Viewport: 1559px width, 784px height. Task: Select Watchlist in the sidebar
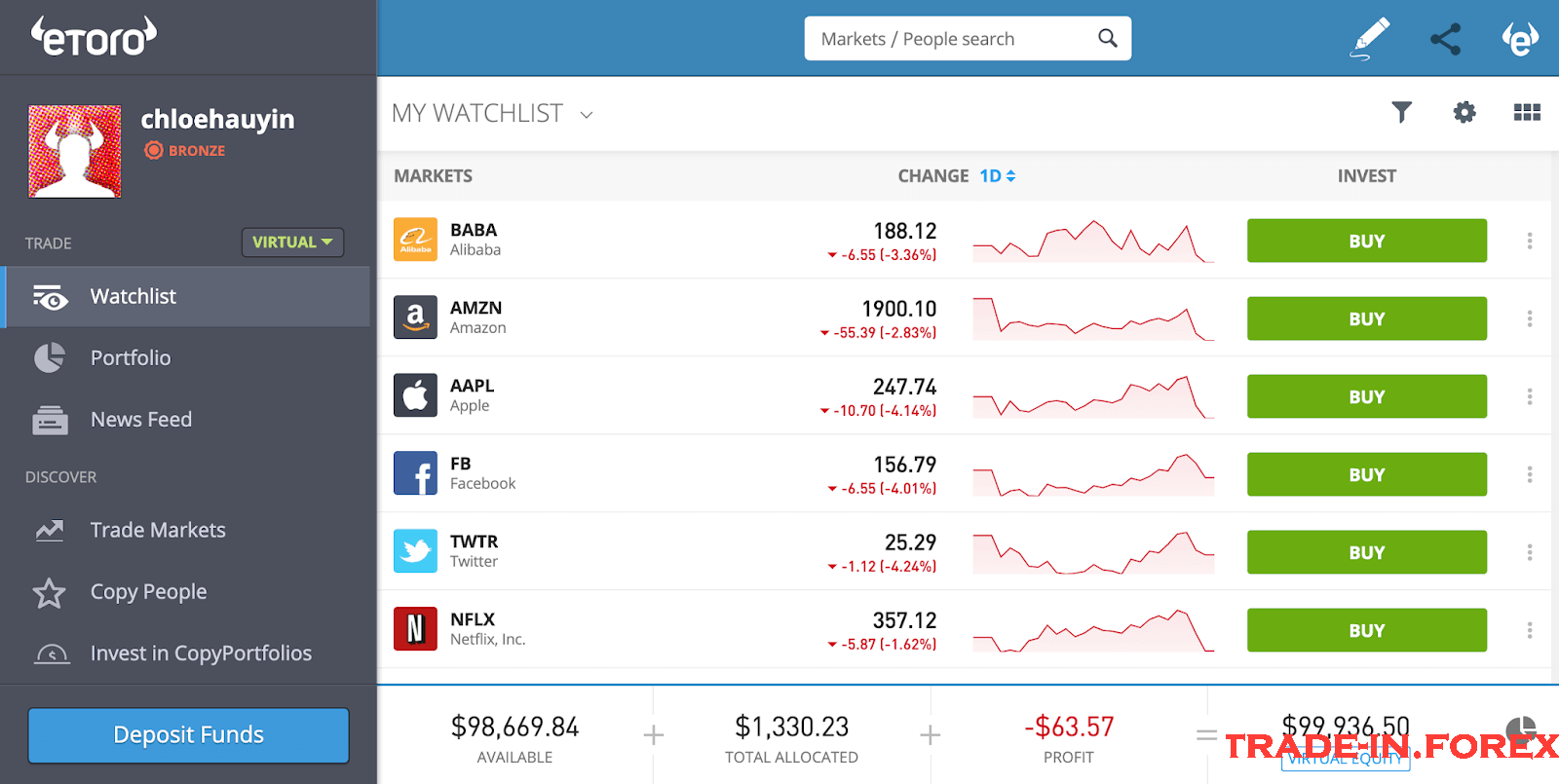point(187,296)
